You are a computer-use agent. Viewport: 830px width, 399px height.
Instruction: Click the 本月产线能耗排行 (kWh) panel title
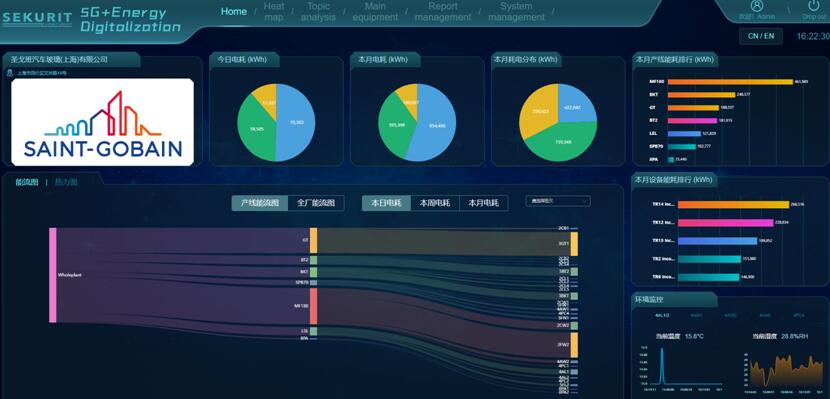click(x=674, y=60)
